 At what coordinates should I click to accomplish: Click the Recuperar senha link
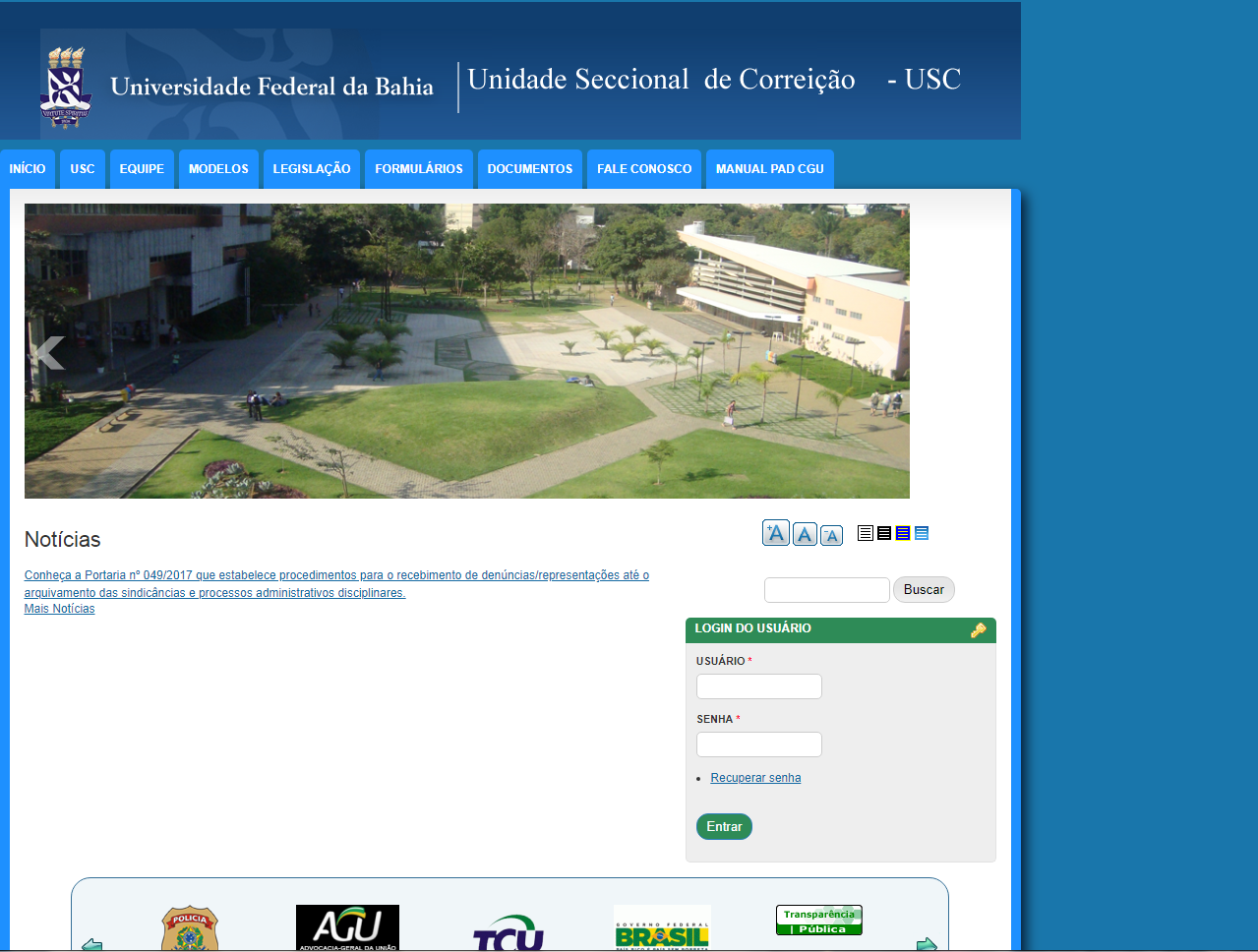[755, 778]
